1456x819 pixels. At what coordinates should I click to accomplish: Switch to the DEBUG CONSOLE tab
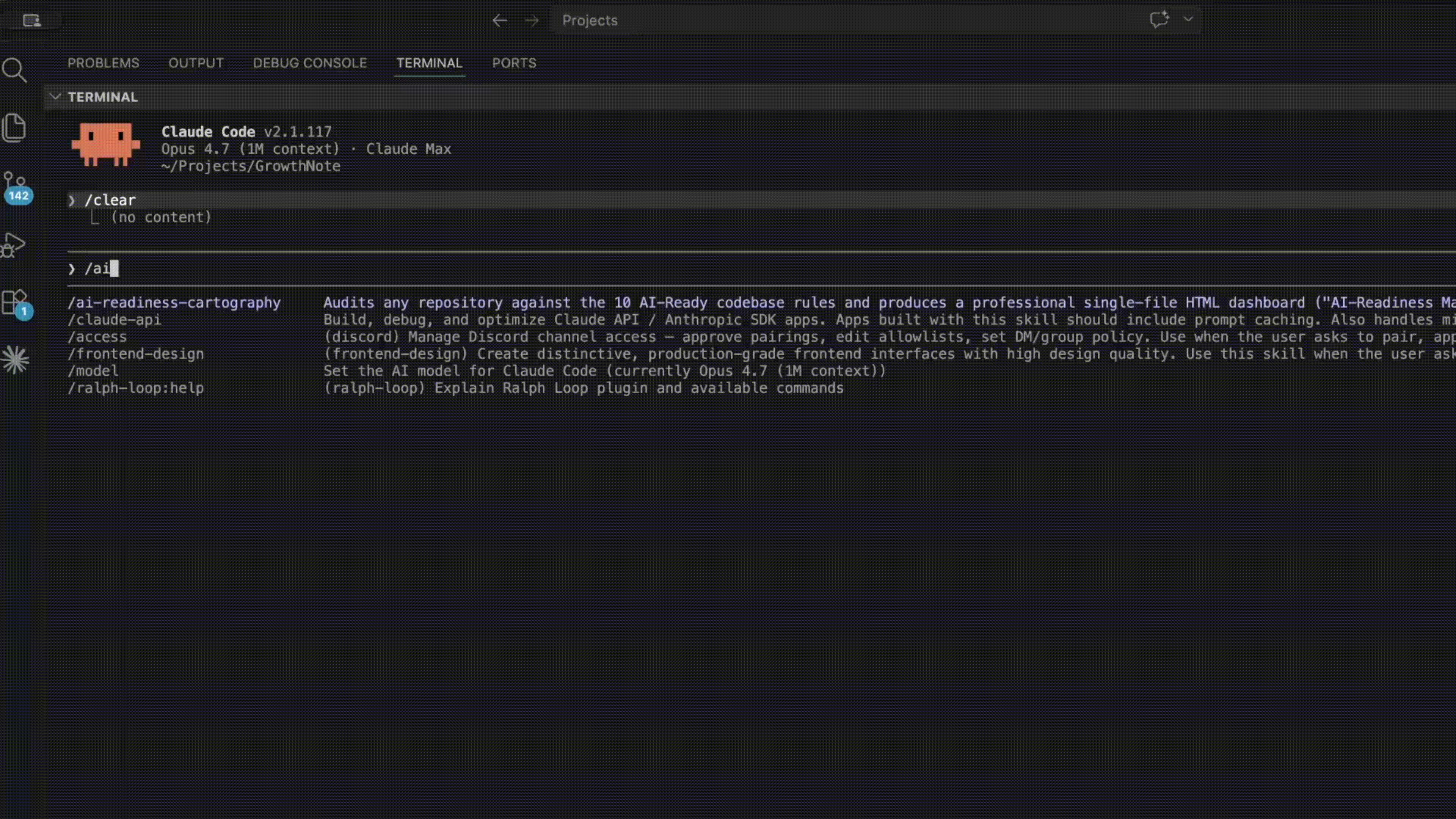(310, 63)
